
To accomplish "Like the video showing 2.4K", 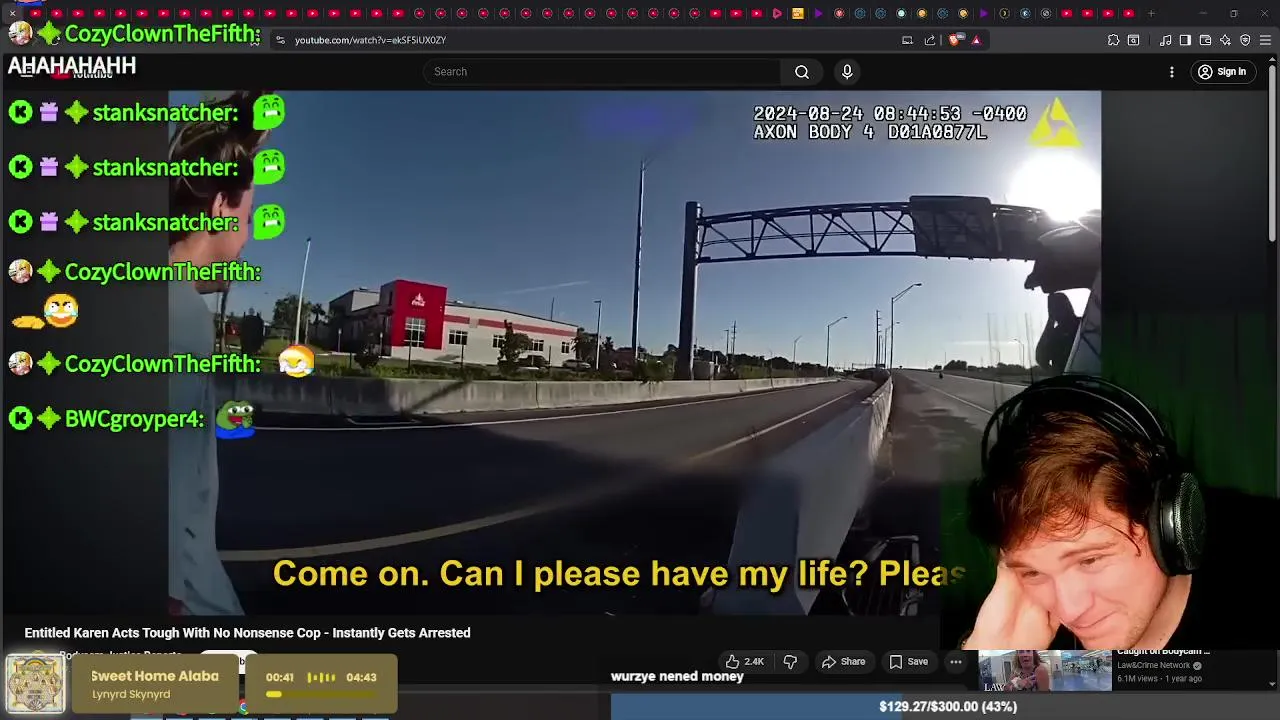I will [x=745, y=662].
